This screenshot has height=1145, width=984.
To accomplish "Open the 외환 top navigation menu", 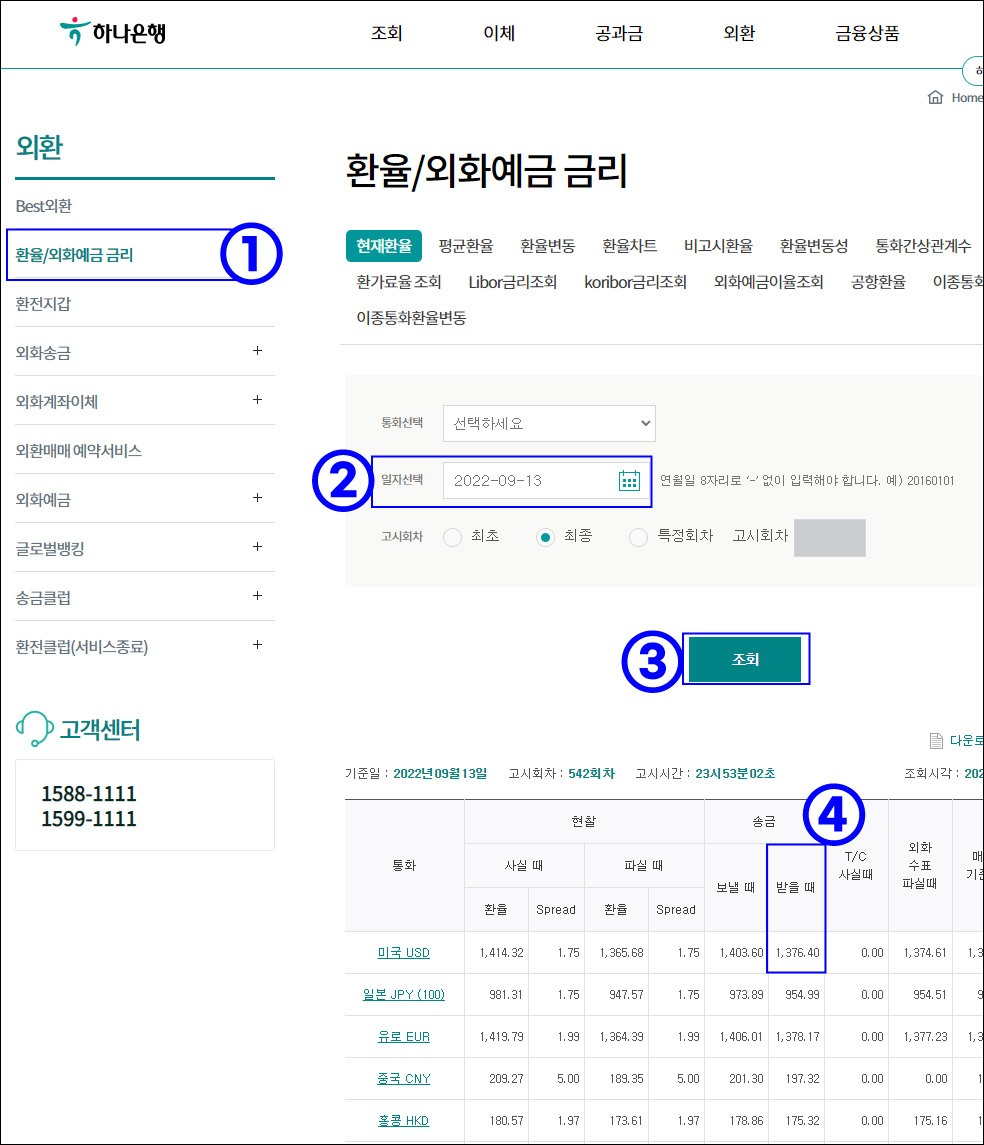I will click(738, 33).
